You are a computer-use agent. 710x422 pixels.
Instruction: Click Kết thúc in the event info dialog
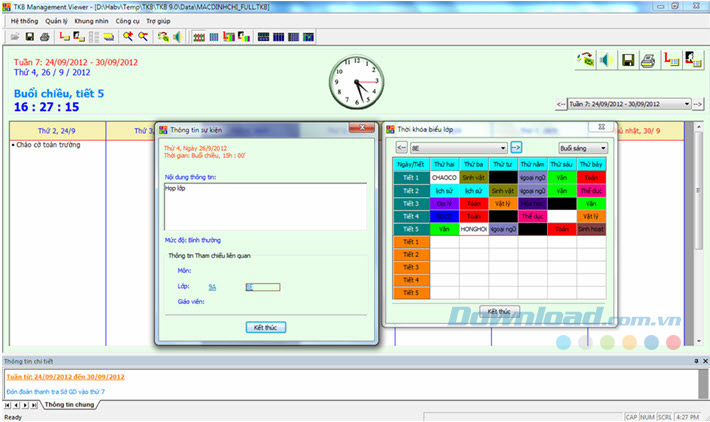tap(265, 327)
